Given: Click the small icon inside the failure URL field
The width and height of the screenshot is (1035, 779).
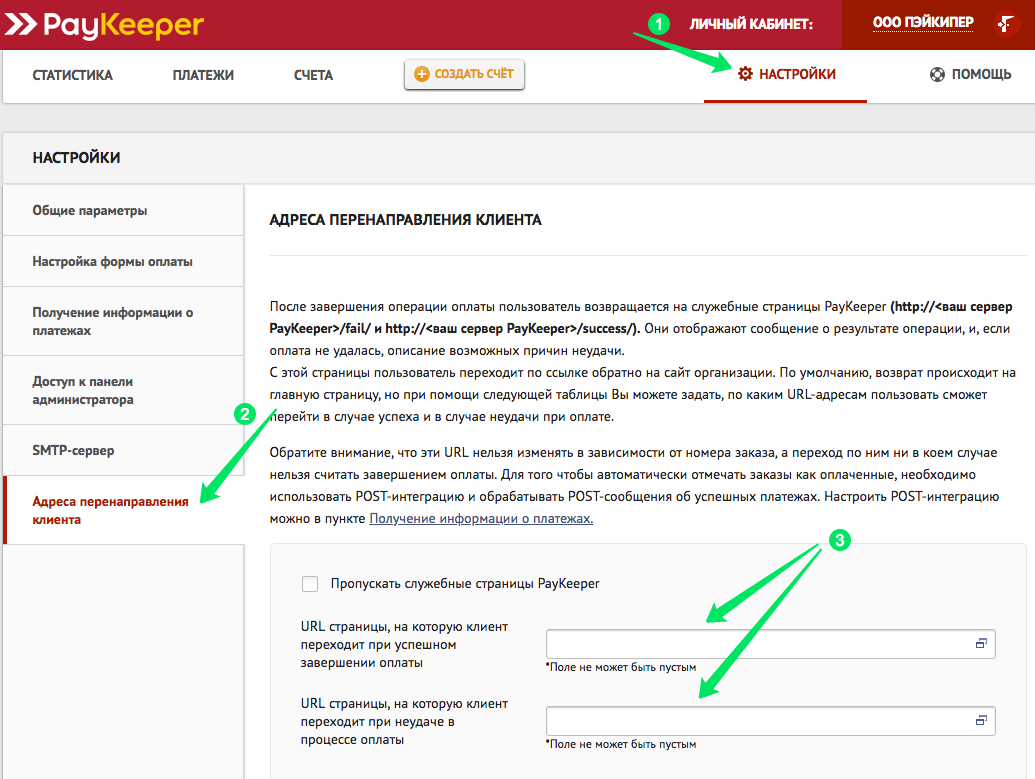Looking at the screenshot, I should 981,720.
